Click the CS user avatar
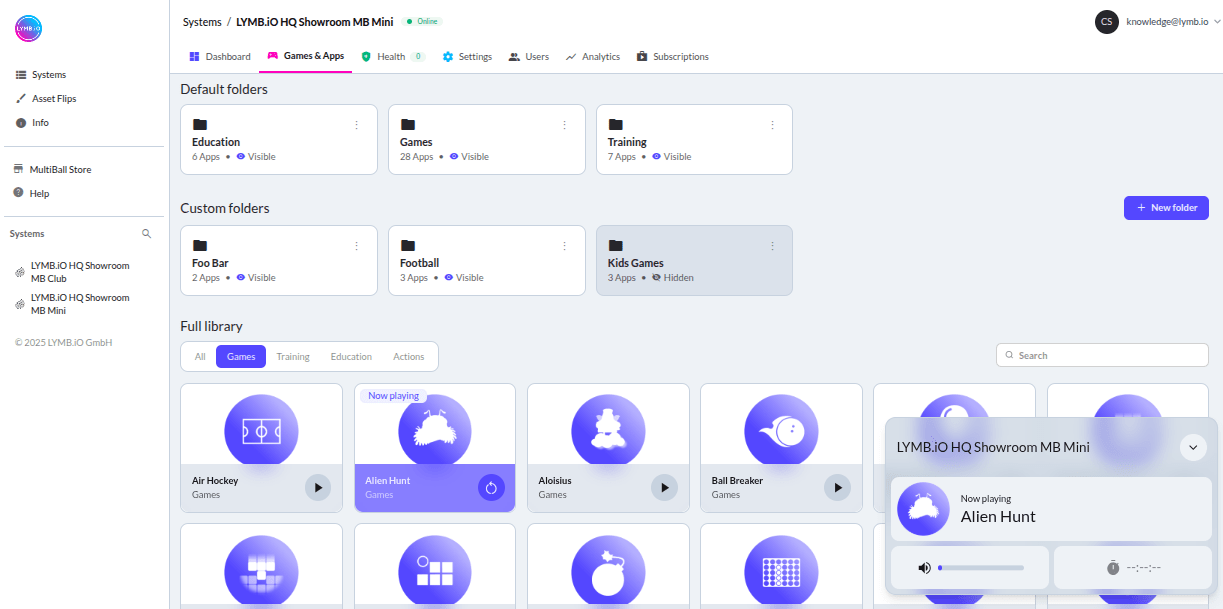The image size is (1223, 609). click(1106, 22)
